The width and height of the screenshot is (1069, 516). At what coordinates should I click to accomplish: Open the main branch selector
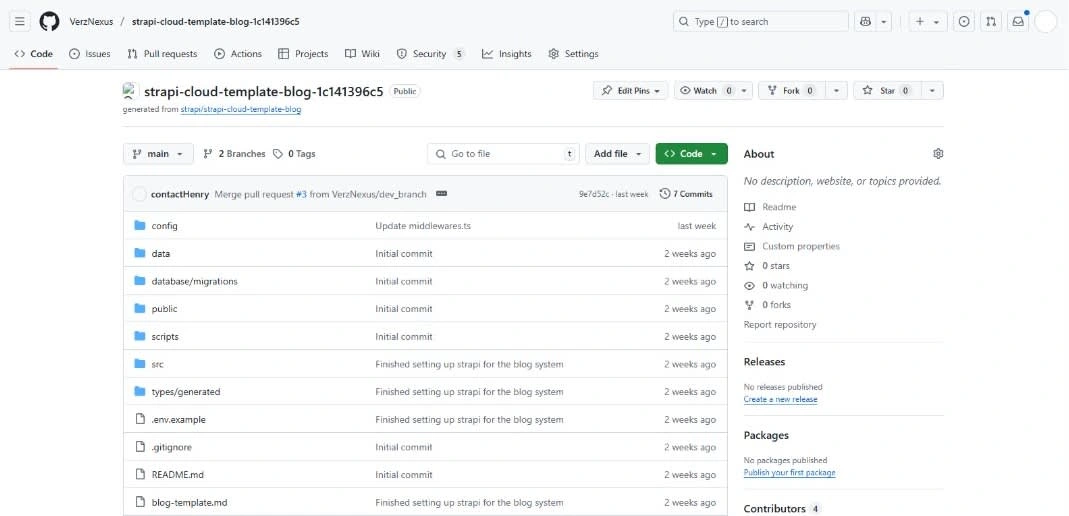pyautogui.click(x=158, y=154)
